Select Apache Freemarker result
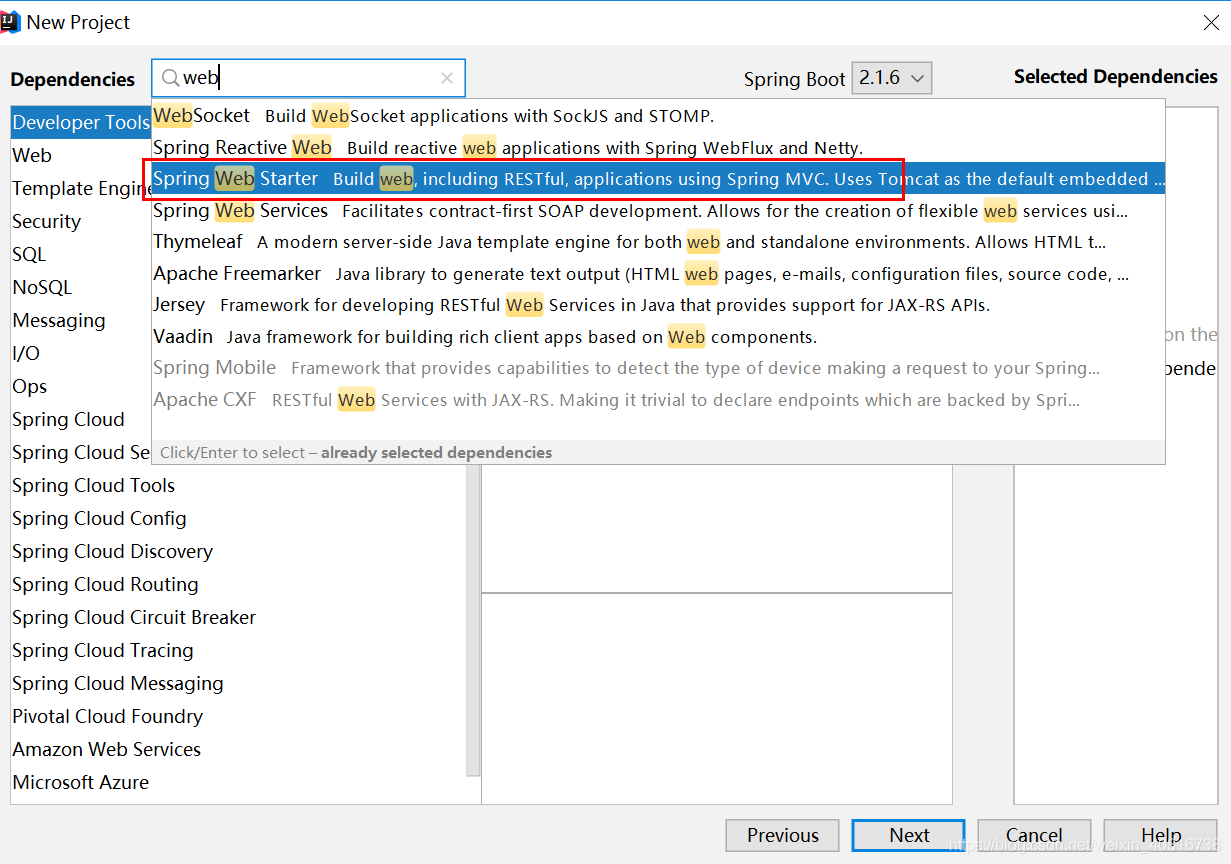This screenshot has height=864, width=1231. pyautogui.click(x=658, y=274)
